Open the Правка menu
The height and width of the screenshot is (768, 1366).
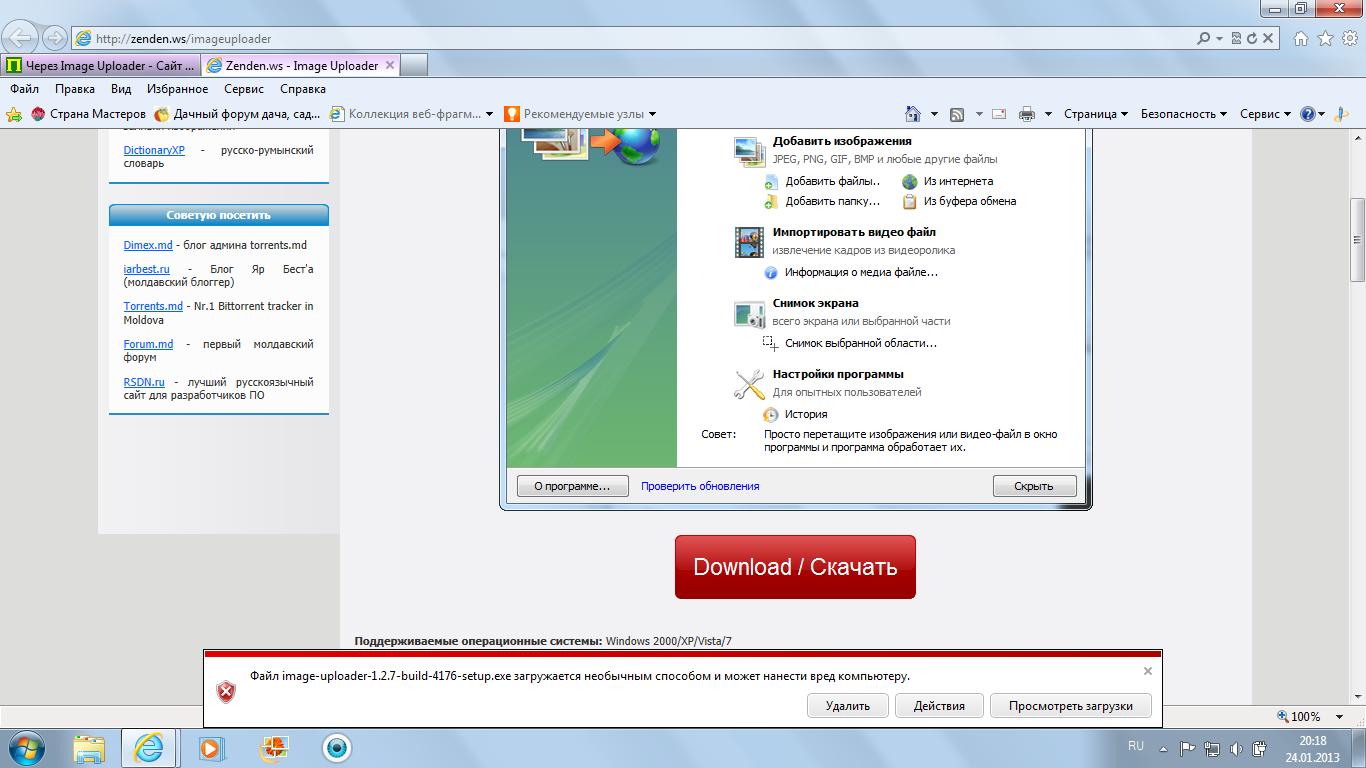[75, 89]
